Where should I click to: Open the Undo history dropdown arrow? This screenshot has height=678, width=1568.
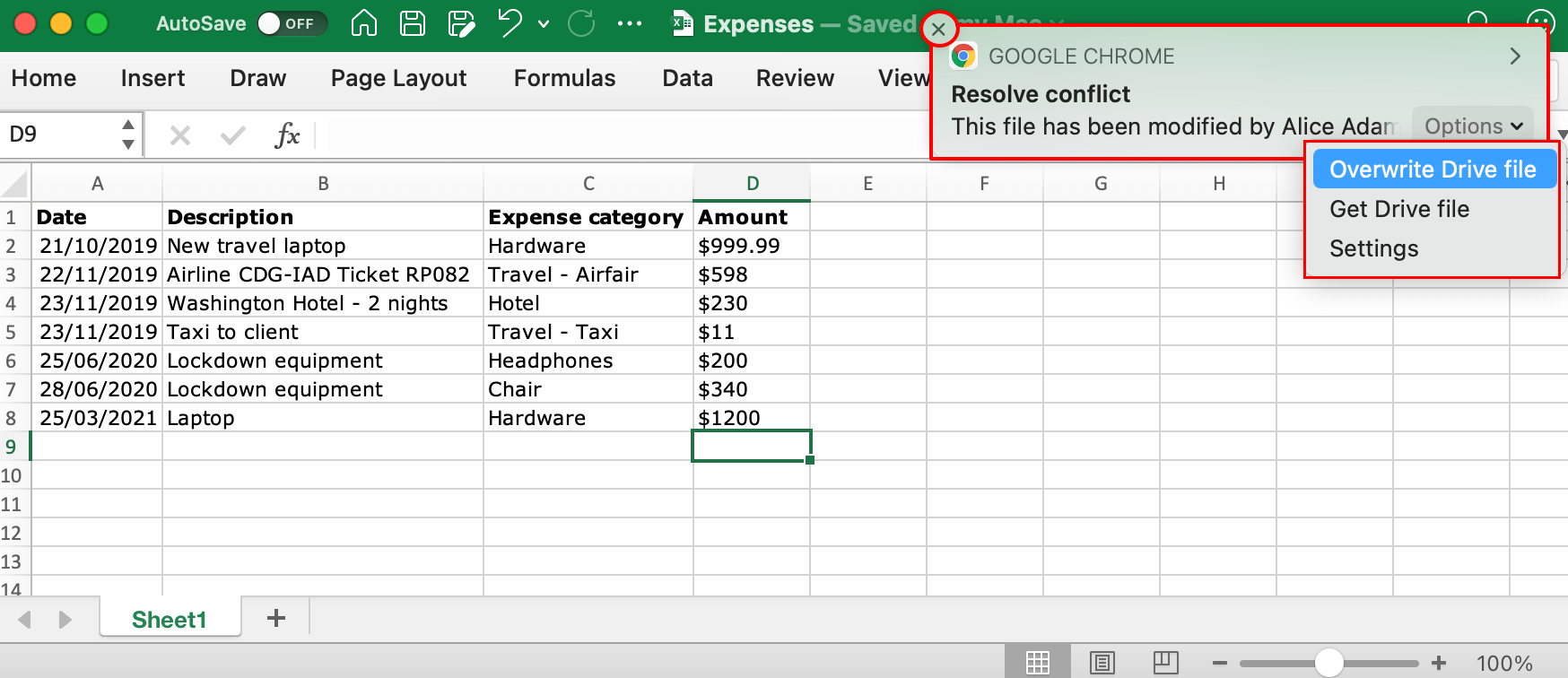(544, 24)
